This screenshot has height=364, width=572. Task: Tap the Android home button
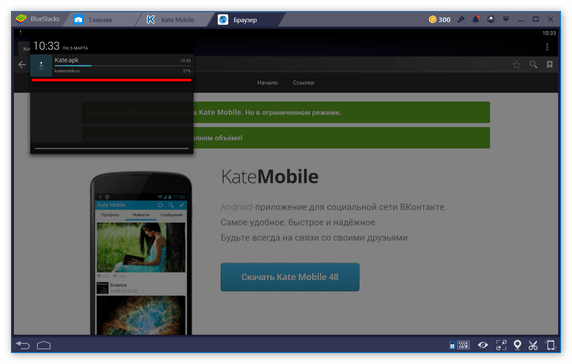tap(44, 345)
